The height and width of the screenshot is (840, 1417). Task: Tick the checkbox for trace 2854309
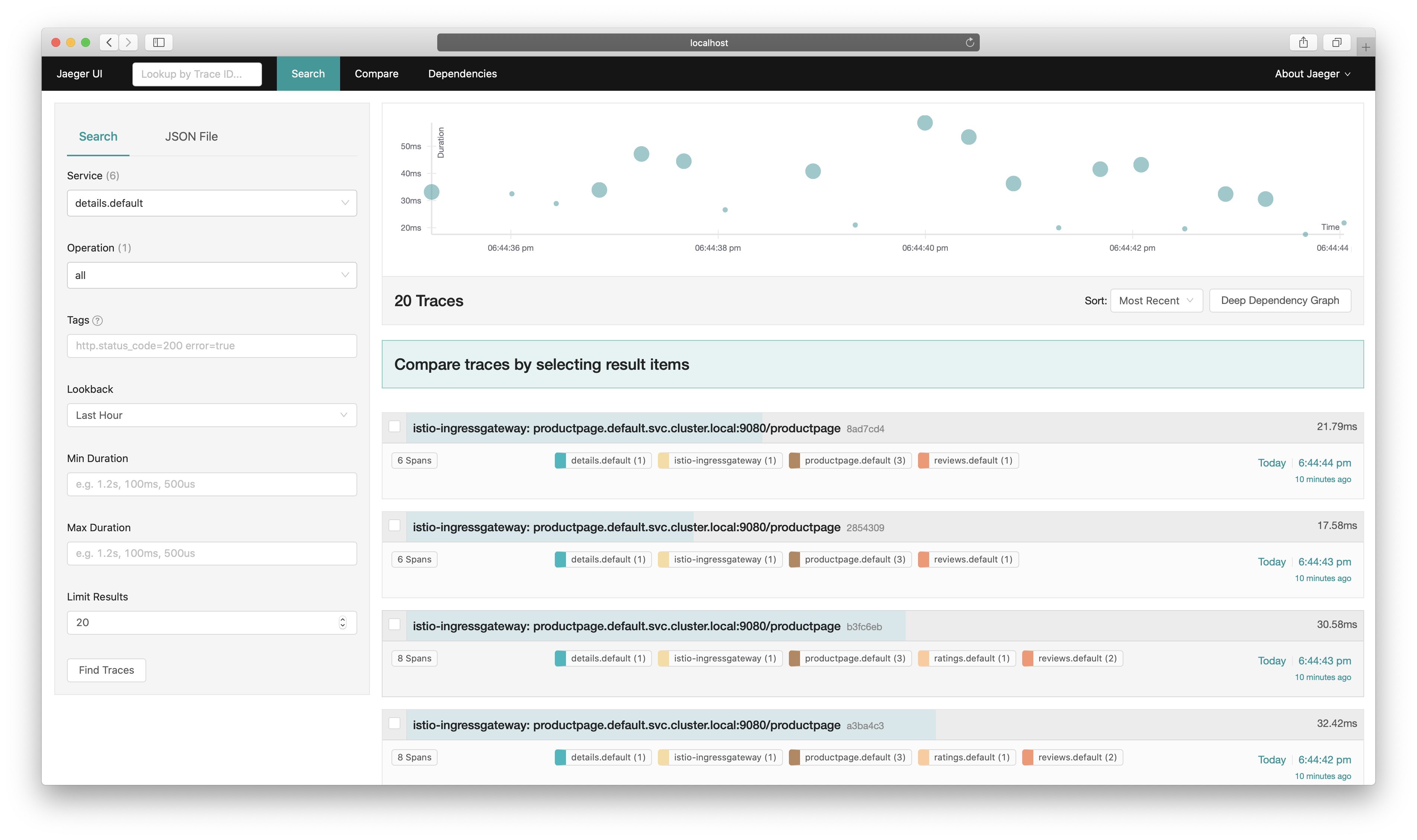pyautogui.click(x=394, y=525)
